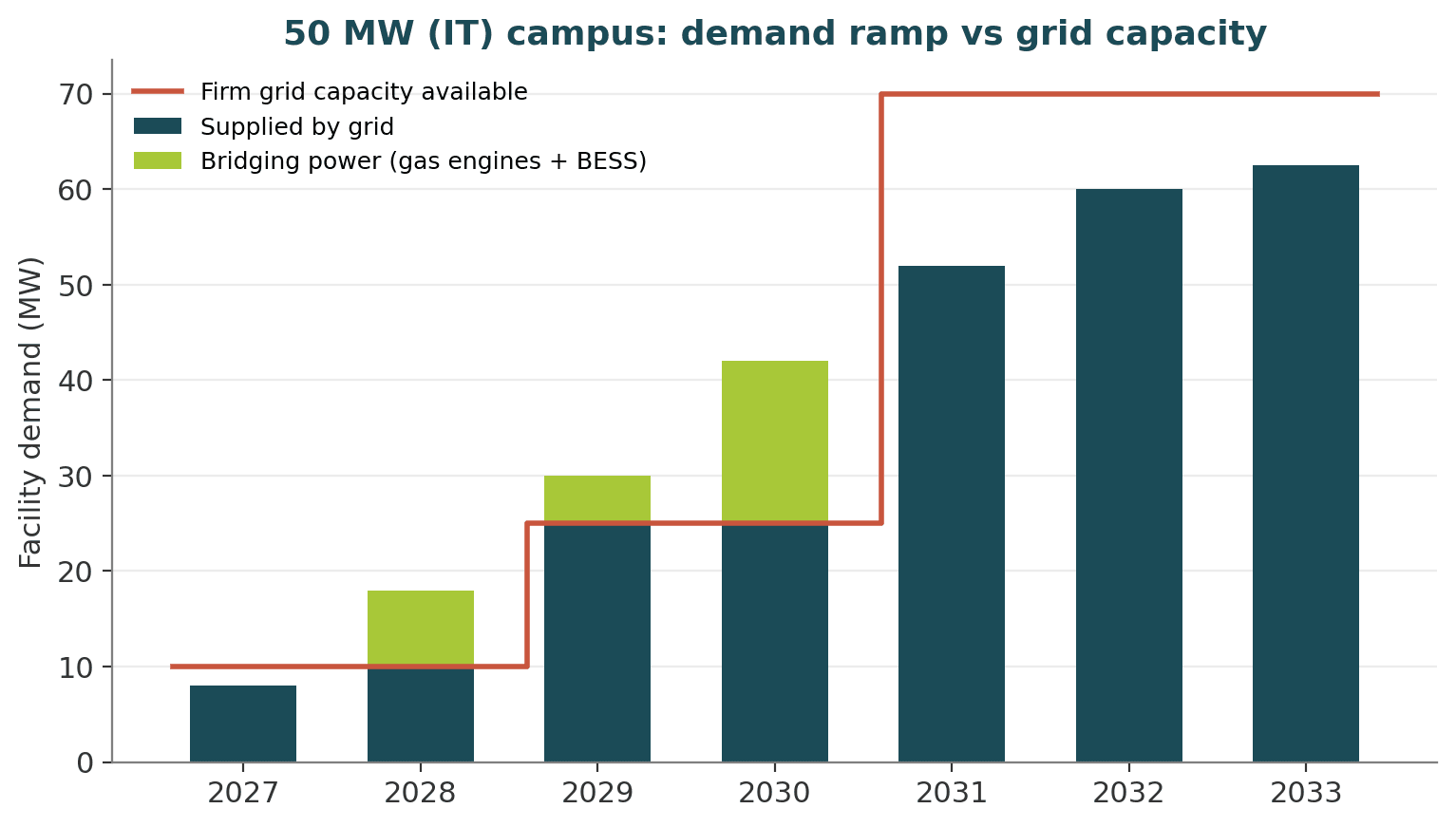Select the green bridging segment of the 2029 bar
The height and width of the screenshot is (827, 1456).
597,499
